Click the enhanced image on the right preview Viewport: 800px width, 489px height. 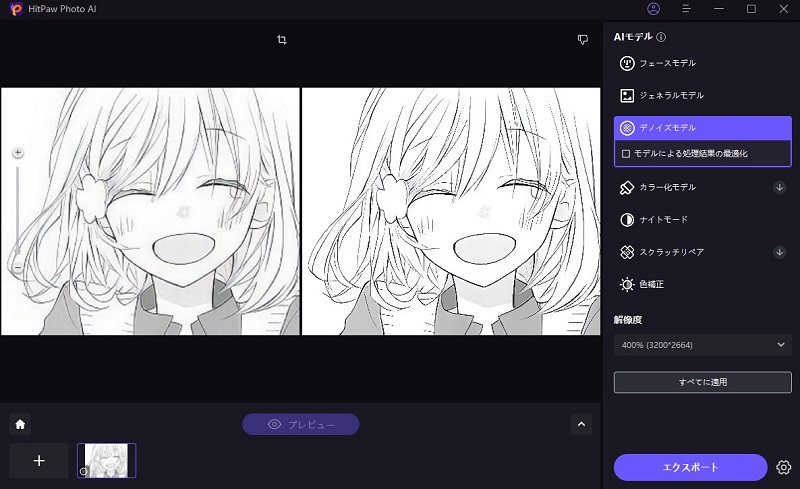tap(451, 211)
